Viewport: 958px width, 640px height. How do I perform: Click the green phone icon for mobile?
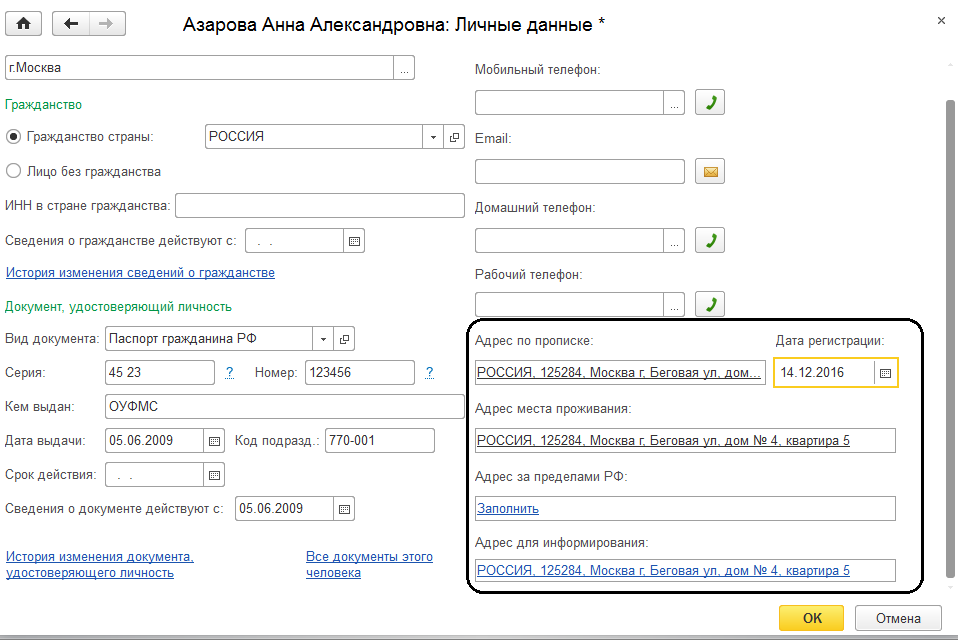(x=710, y=102)
